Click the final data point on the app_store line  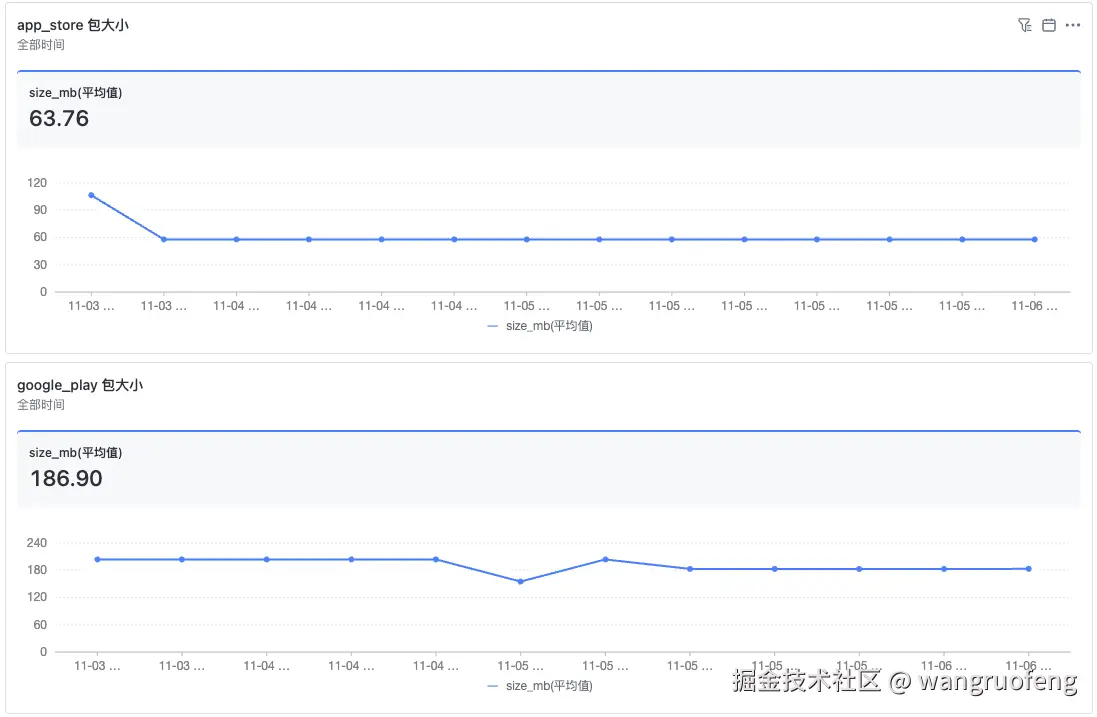coord(1035,240)
